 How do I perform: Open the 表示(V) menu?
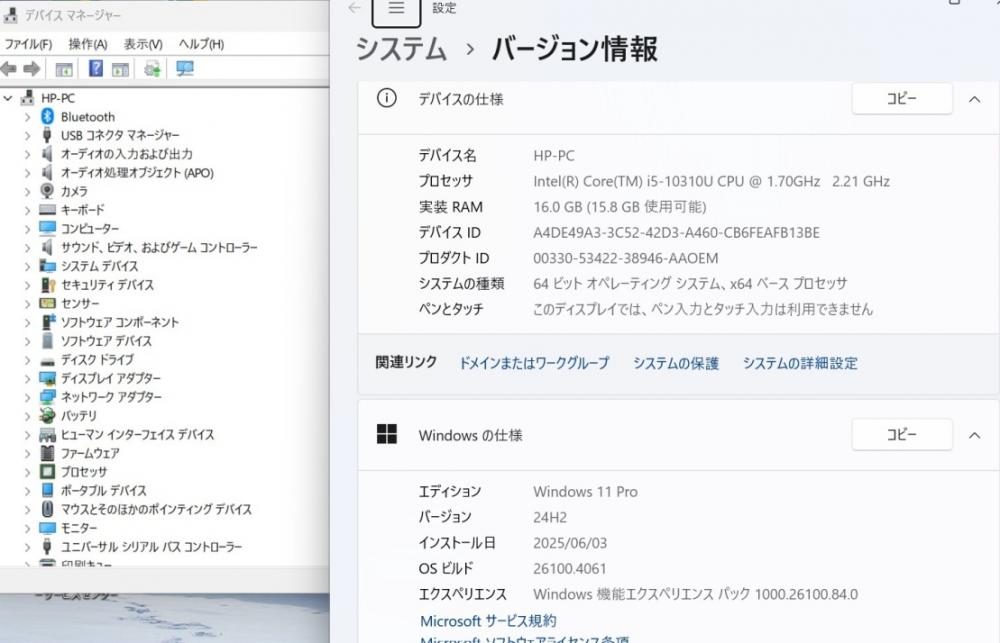click(x=143, y=44)
